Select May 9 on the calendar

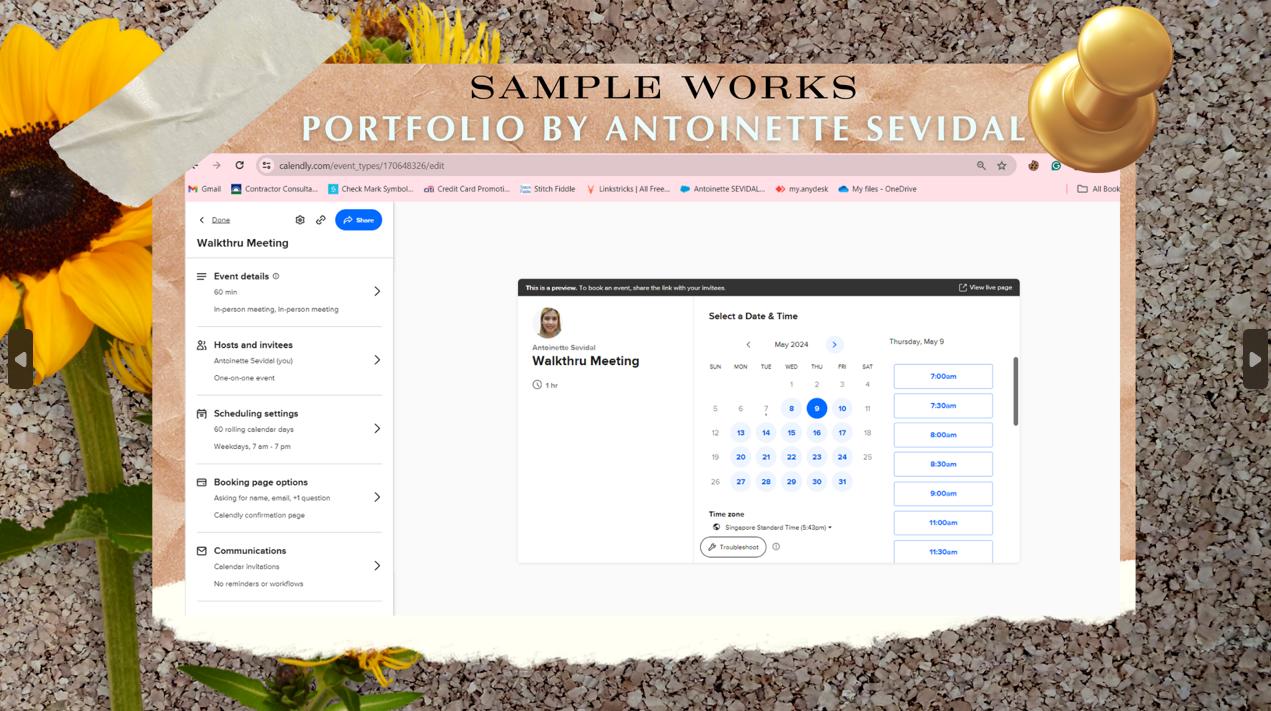click(x=817, y=408)
